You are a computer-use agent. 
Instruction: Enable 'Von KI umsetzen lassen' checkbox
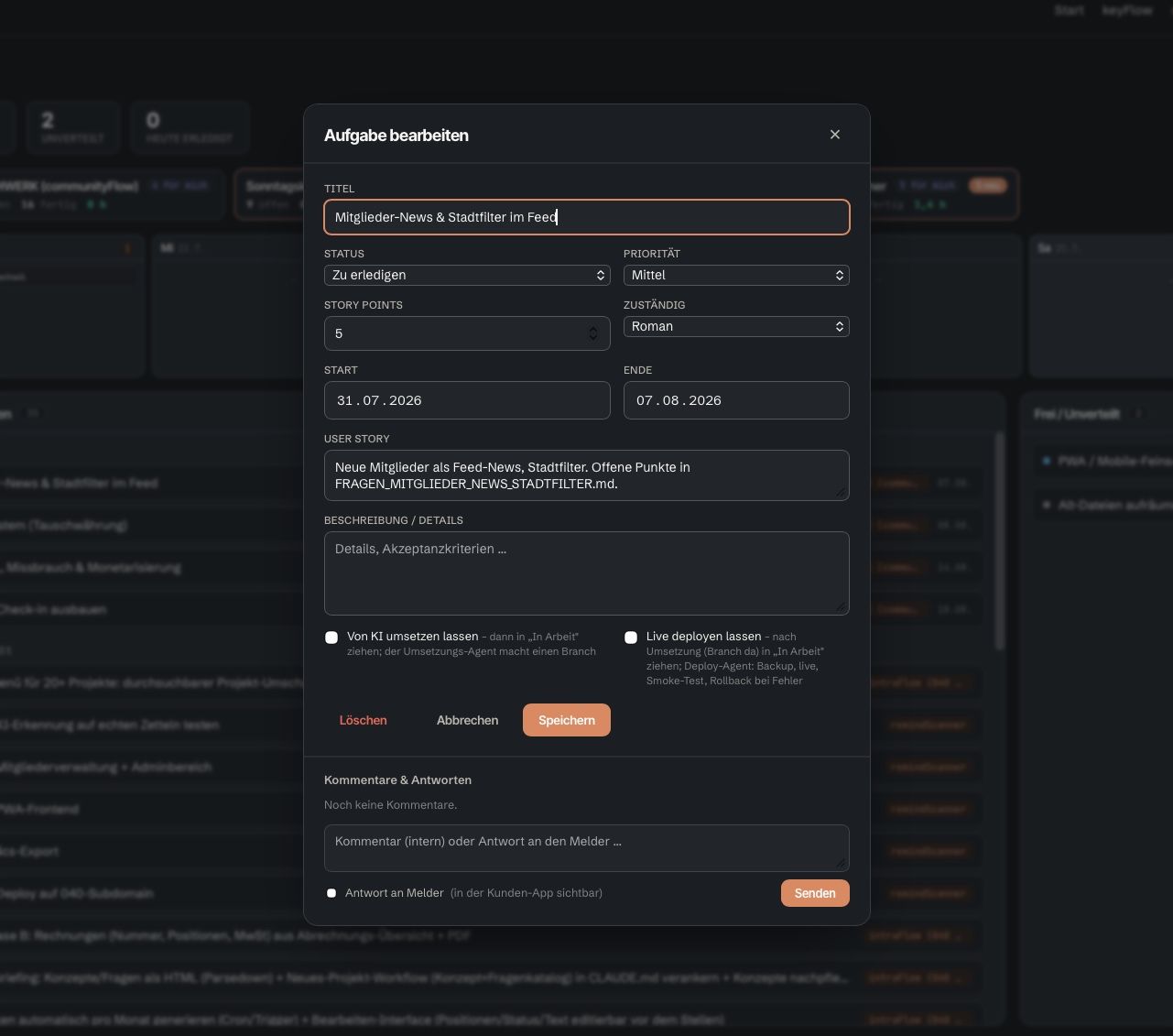pos(331,638)
